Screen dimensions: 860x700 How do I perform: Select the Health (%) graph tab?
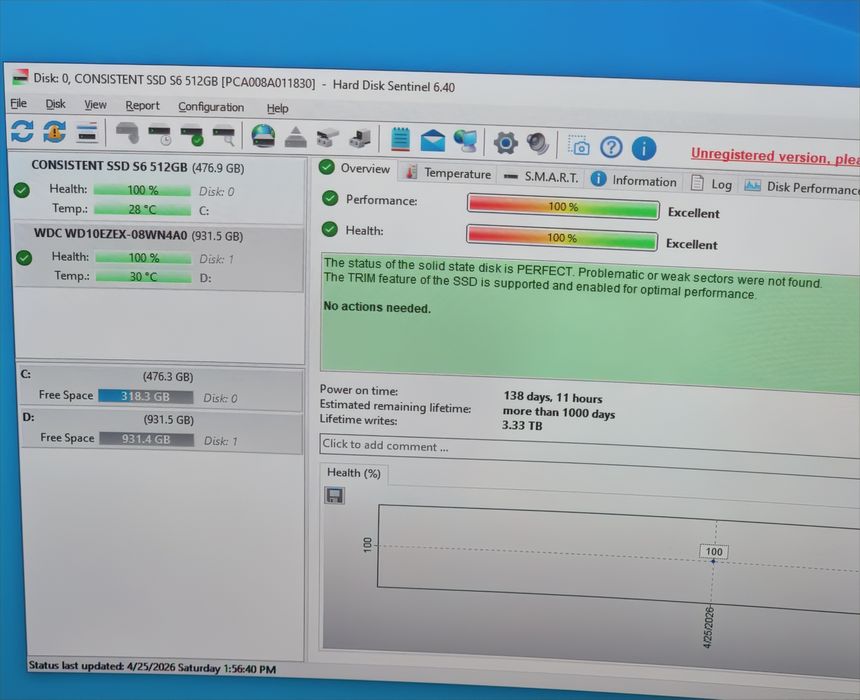pyautogui.click(x=354, y=472)
